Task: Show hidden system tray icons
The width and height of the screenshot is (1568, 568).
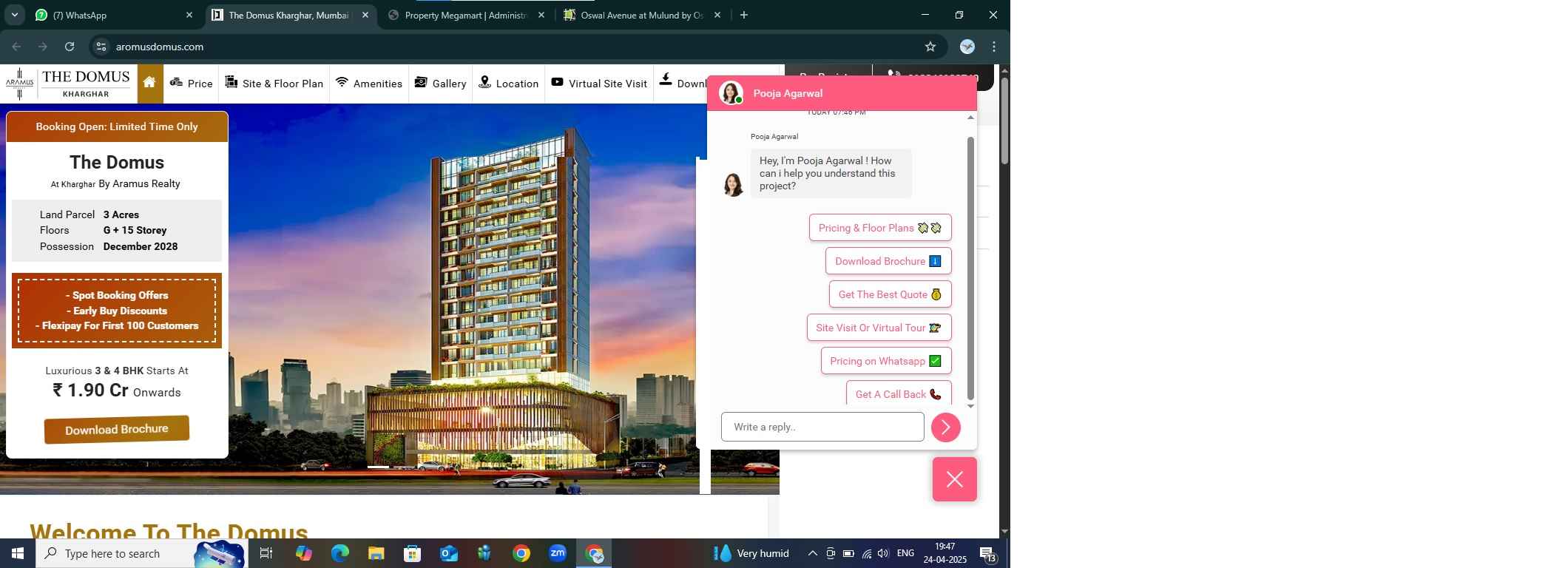Action: tap(812, 553)
